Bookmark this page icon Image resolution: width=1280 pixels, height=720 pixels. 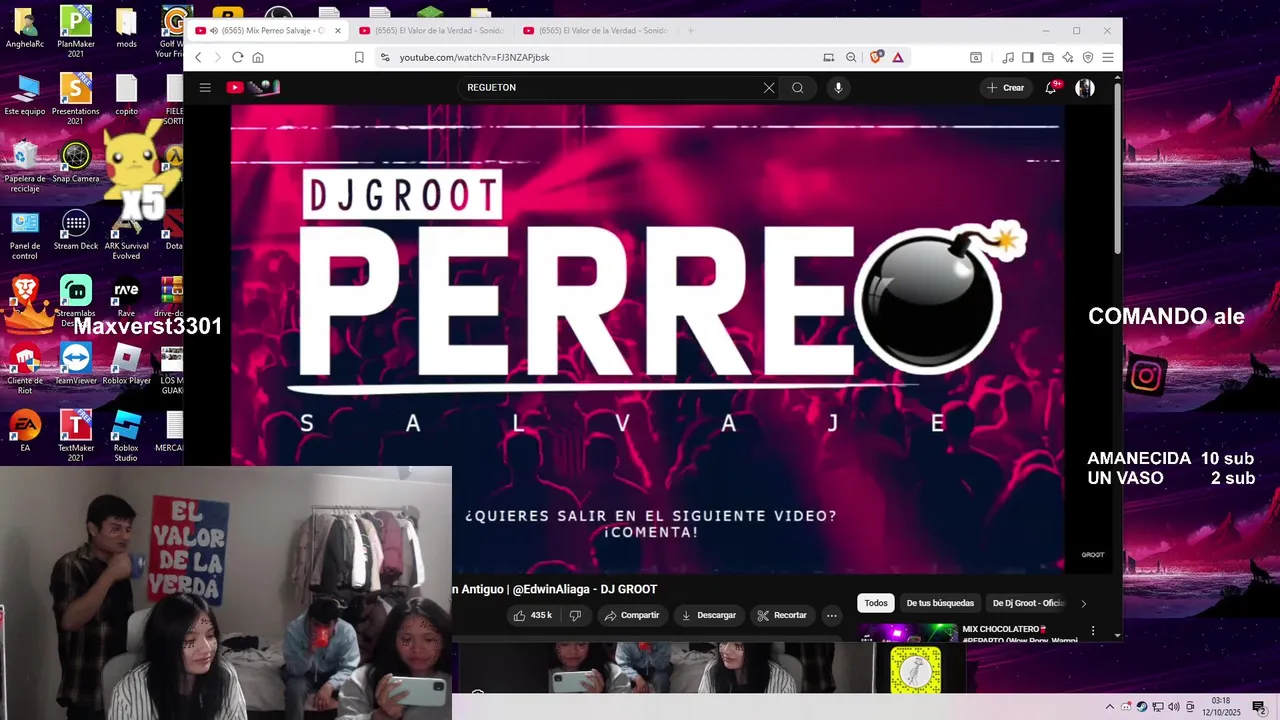click(359, 58)
